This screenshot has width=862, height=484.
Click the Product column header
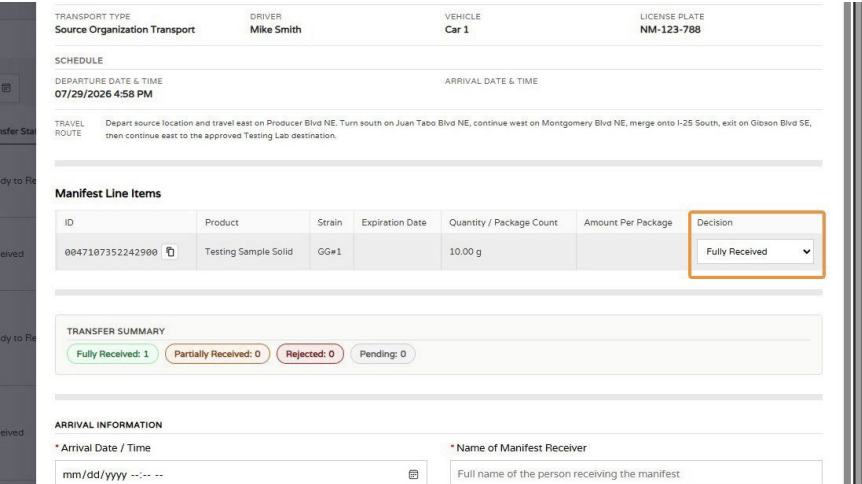click(222, 222)
